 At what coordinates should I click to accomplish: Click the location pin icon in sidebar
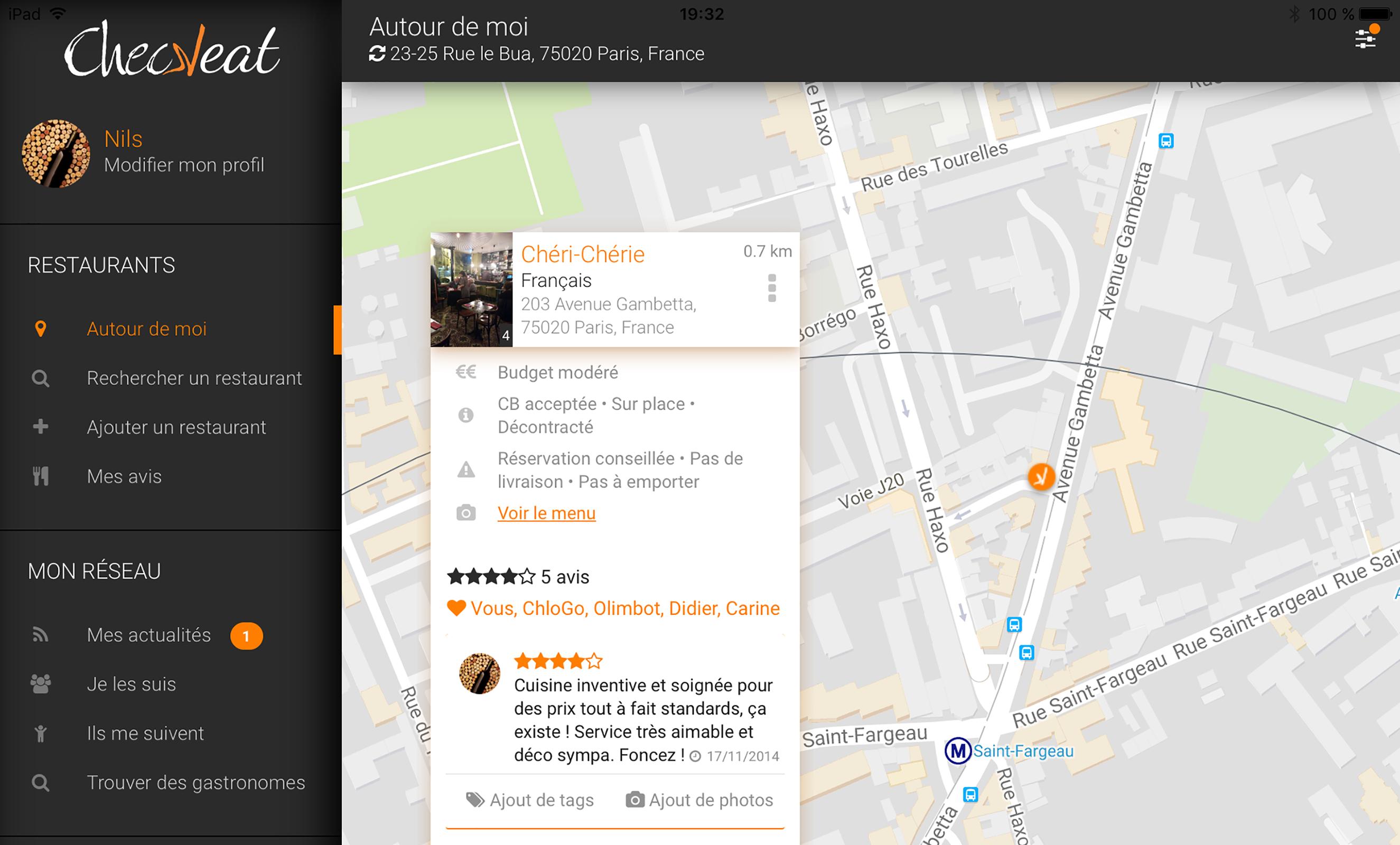(x=40, y=329)
